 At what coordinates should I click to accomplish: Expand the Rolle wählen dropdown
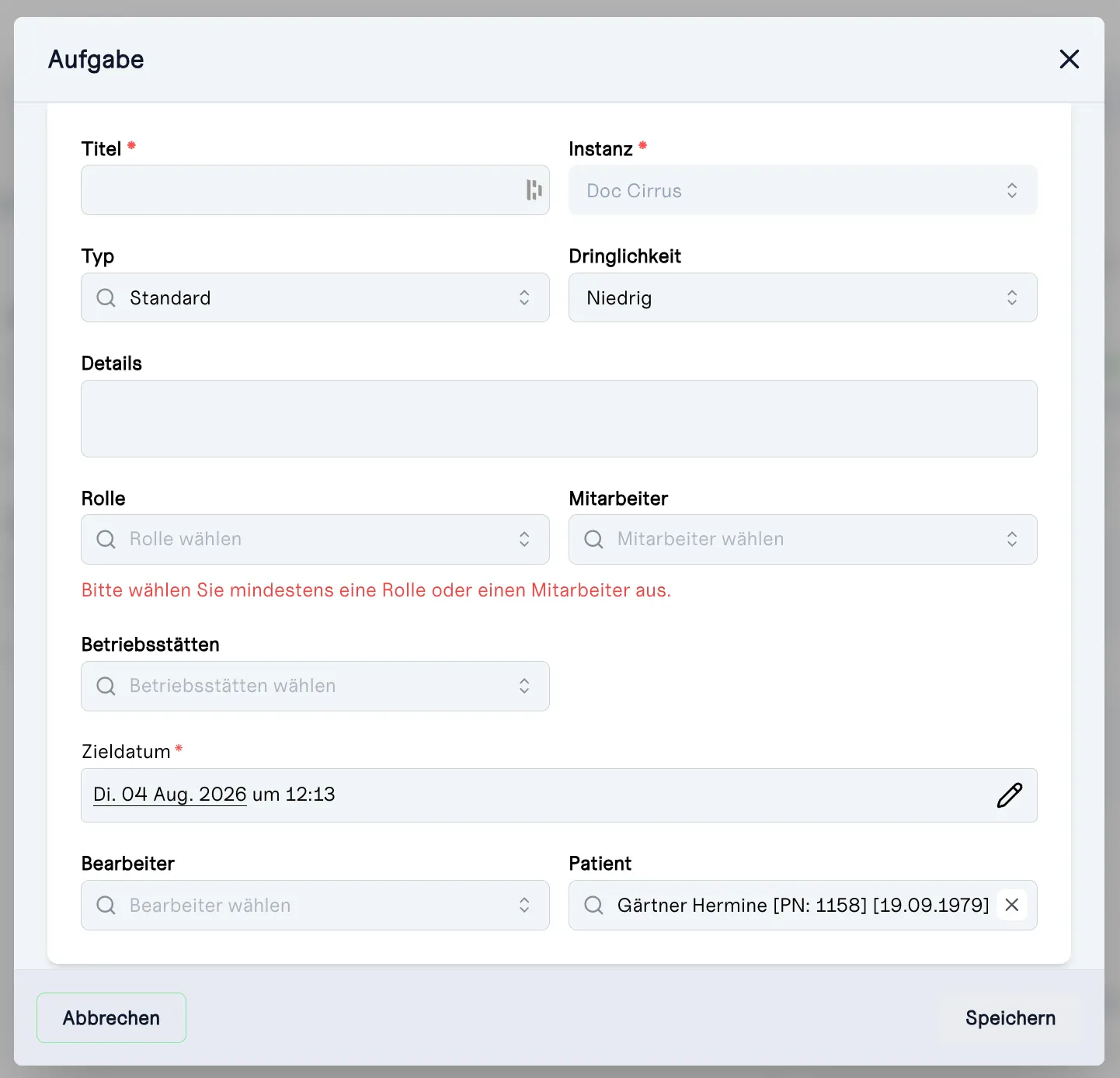point(315,539)
